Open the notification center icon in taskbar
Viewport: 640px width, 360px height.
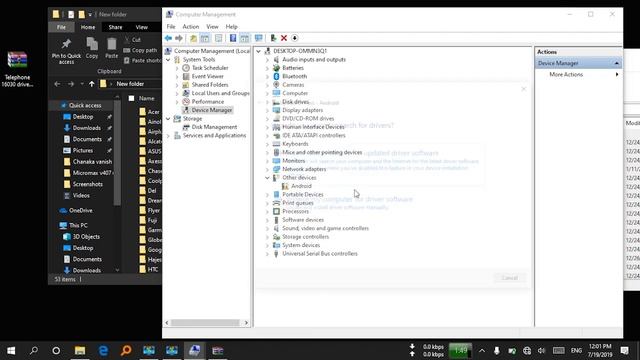[x=624, y=351]
